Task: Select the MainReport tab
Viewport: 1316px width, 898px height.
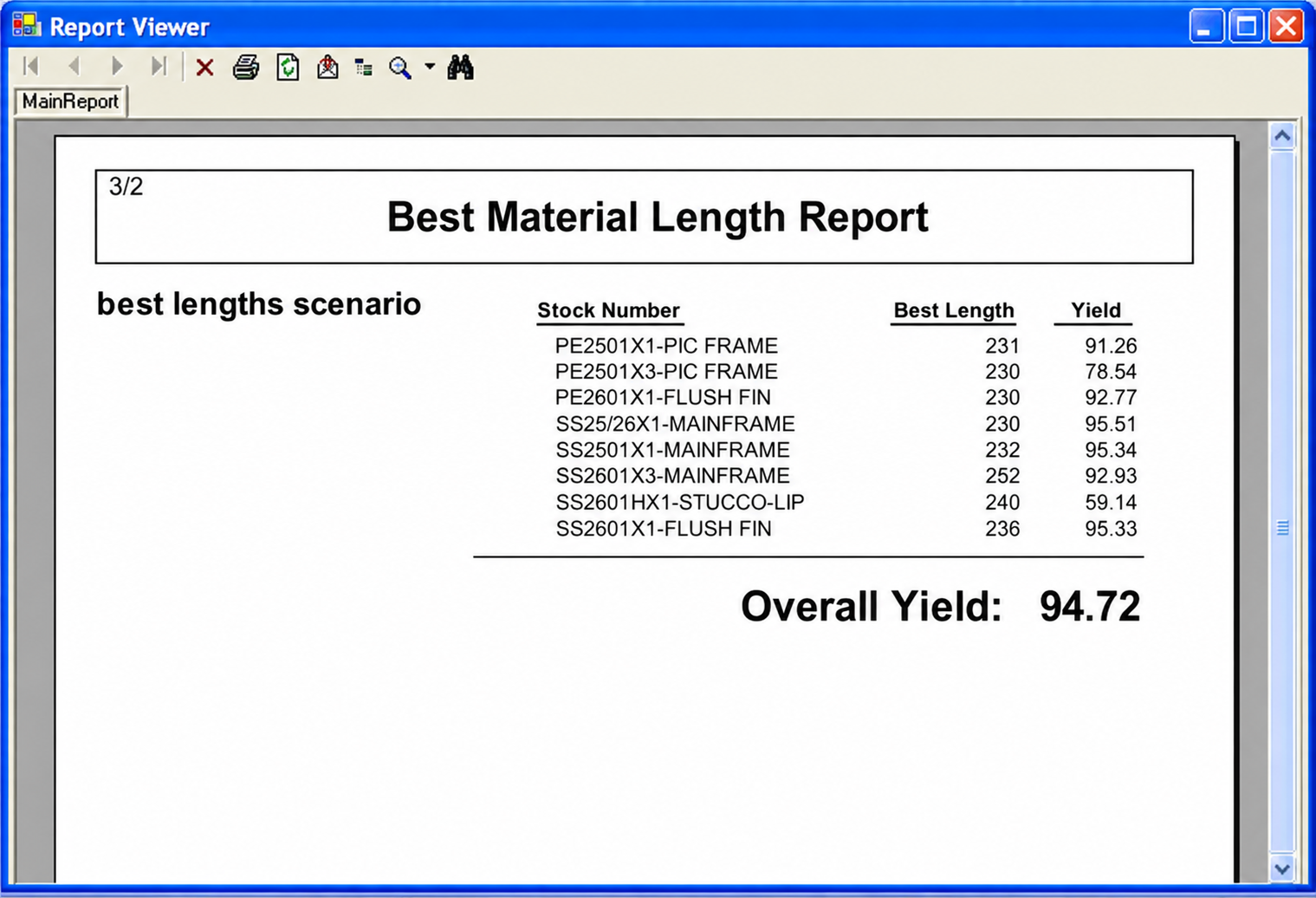Action: (x=70, y=101)
